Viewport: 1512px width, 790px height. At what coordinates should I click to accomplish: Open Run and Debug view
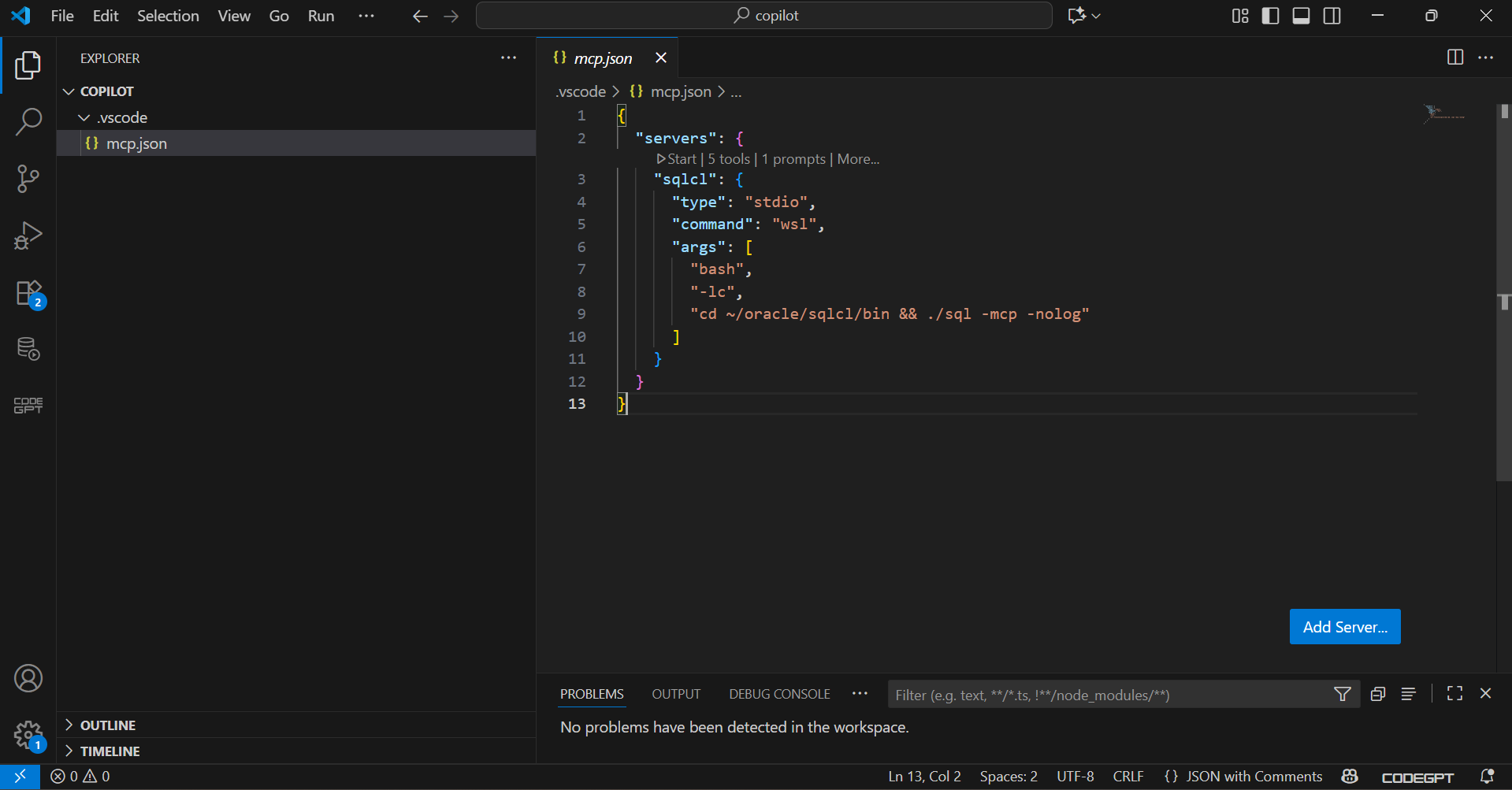[x=28, y=236]
